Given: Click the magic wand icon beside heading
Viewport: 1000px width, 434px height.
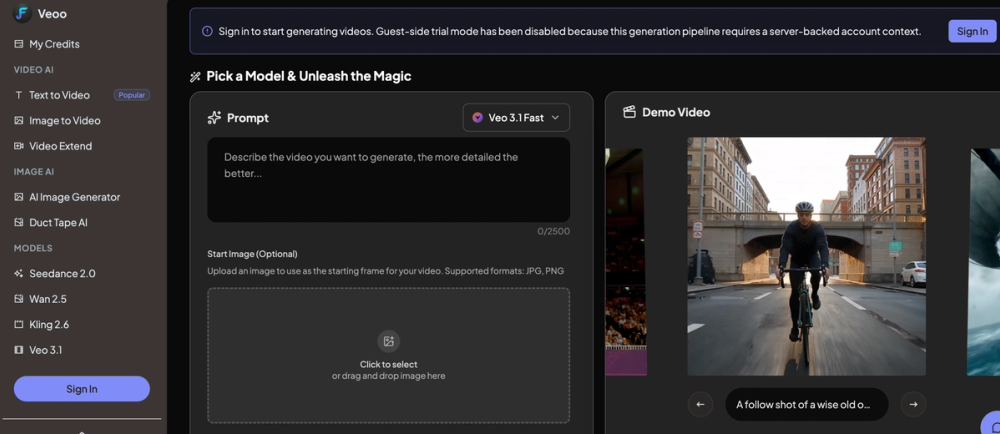Looking at the screenshot, I should (x=195, y=77).
